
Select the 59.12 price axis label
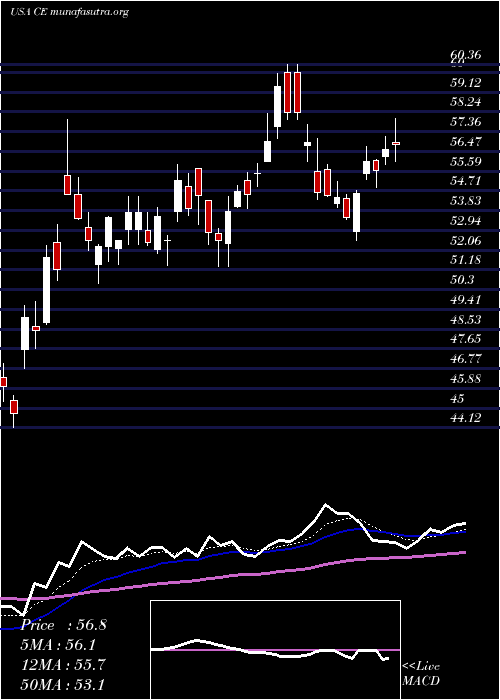466,83
